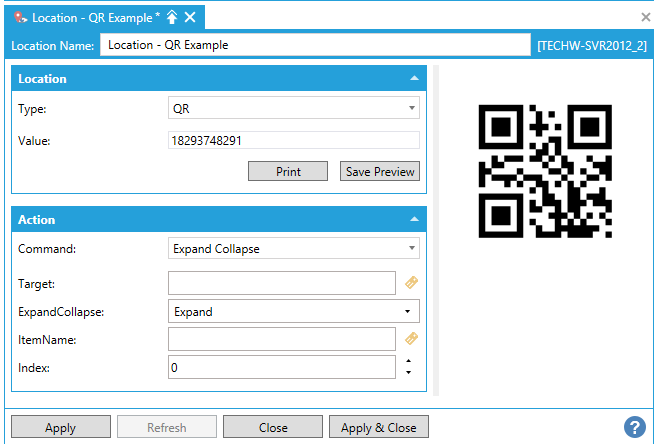This screenshot has height=444, width=654.
Task: Close the Location - QR Example tab
Action: (190, 17)
